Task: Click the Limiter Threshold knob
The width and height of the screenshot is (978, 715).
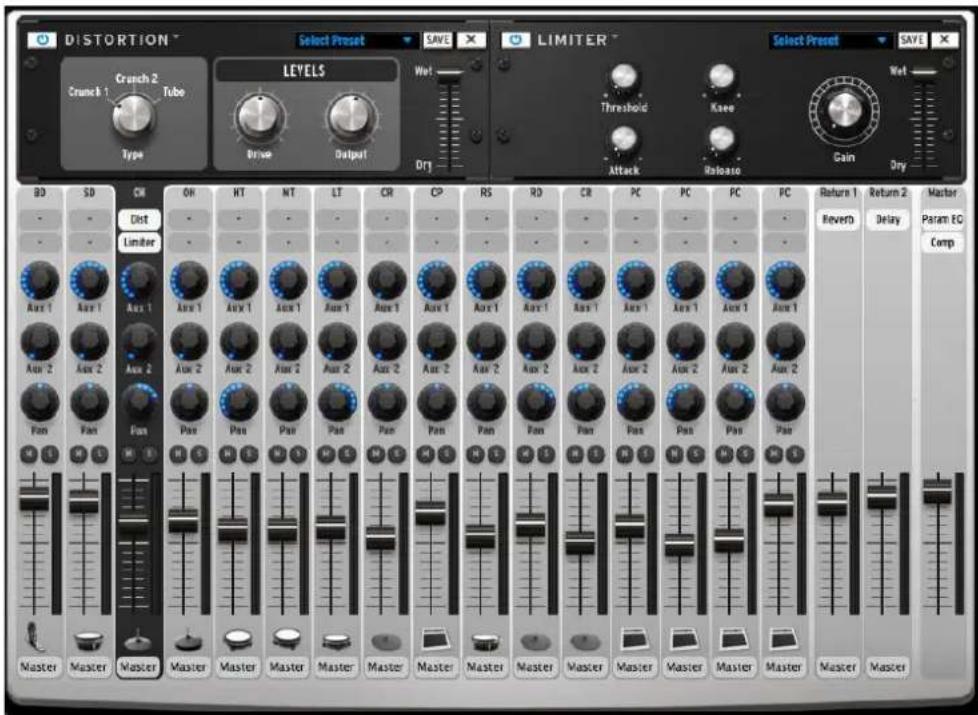Action: pos(623,77)
